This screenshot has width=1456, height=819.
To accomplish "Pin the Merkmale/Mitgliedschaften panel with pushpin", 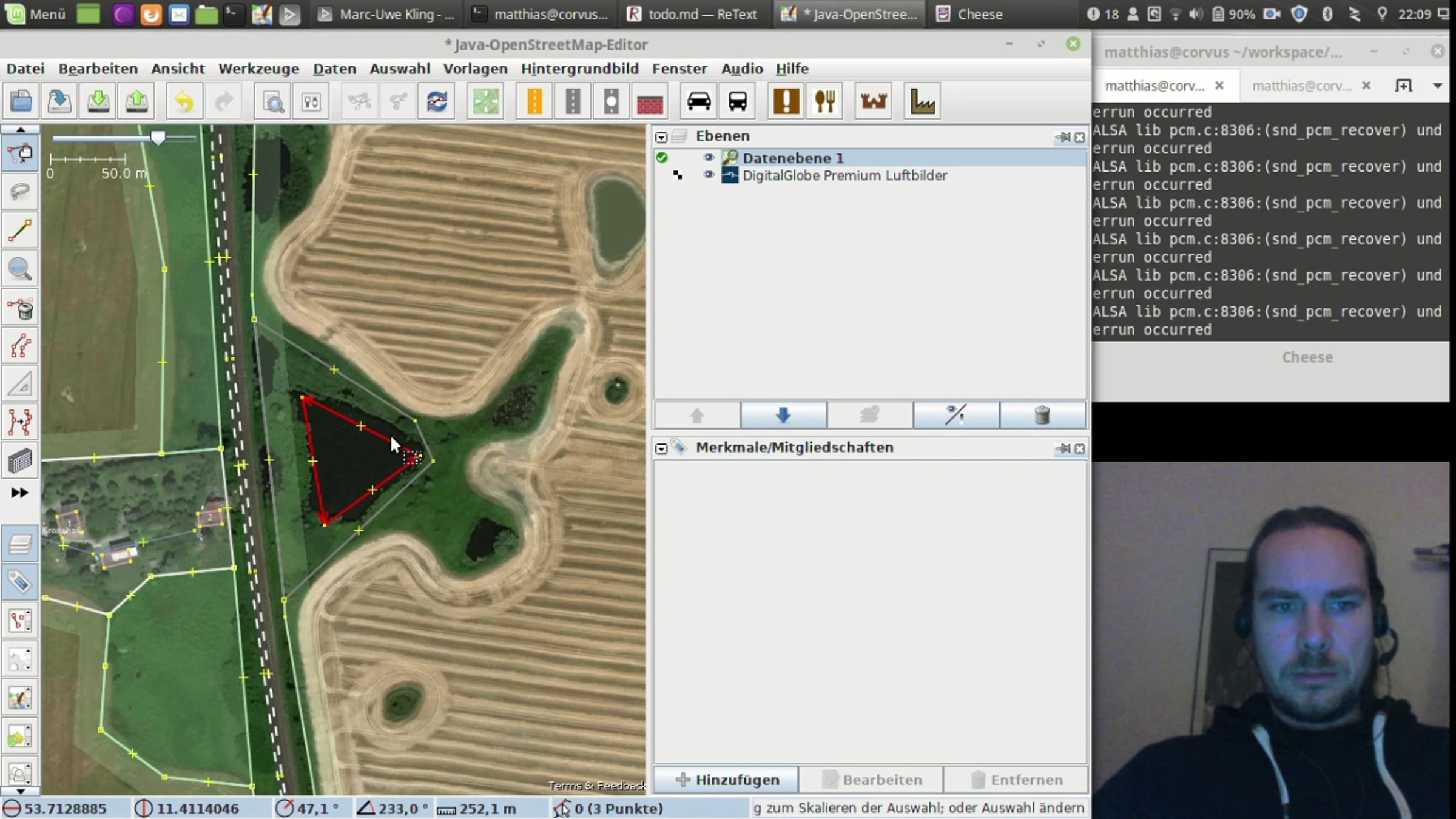I will (1063, 449).
